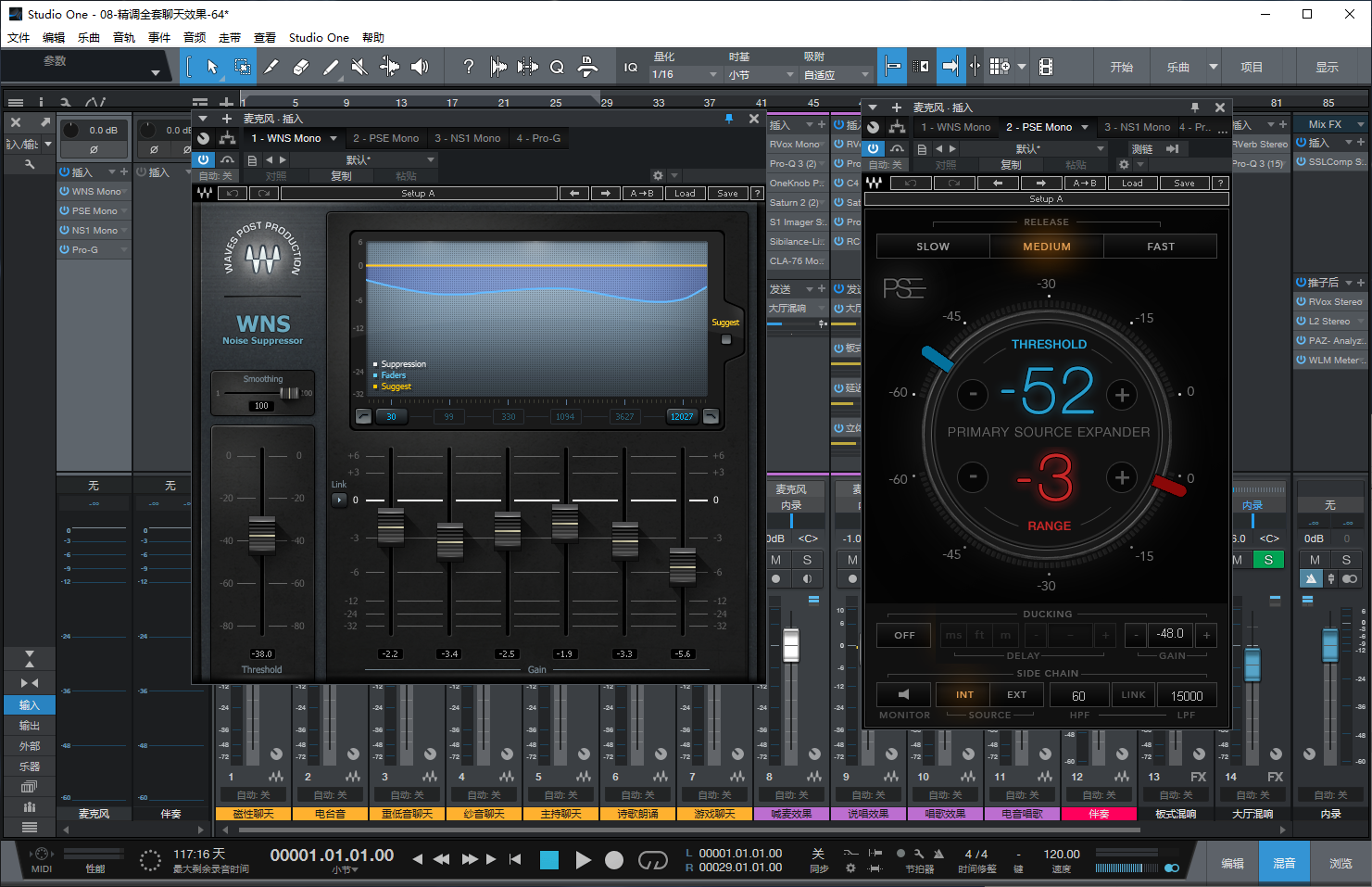This screenshot has width=1372, height=887.
Task: Turn off the PSE Ducking OFF toggle
Action: 904,635
